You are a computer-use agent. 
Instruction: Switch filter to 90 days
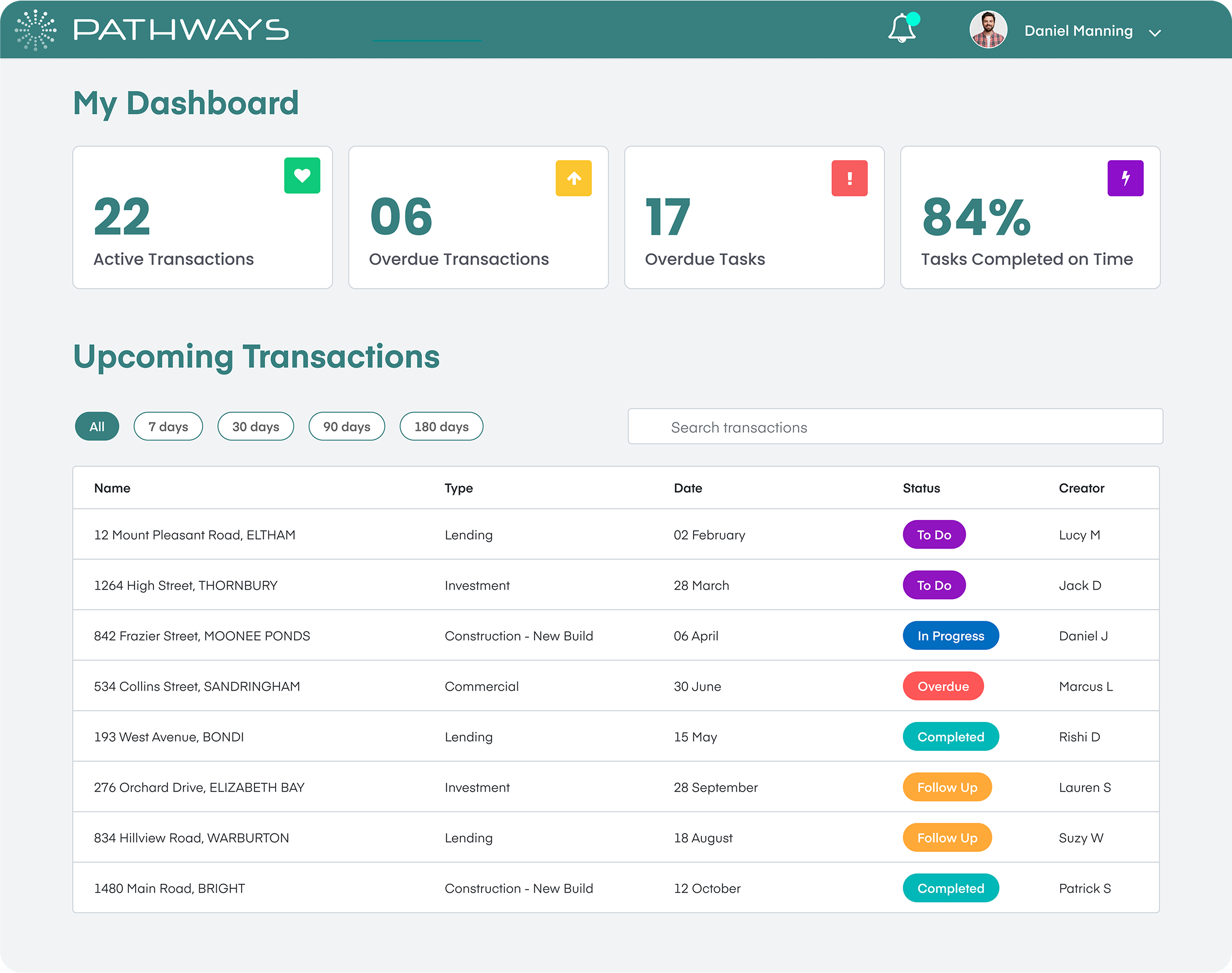pos(346,427)
